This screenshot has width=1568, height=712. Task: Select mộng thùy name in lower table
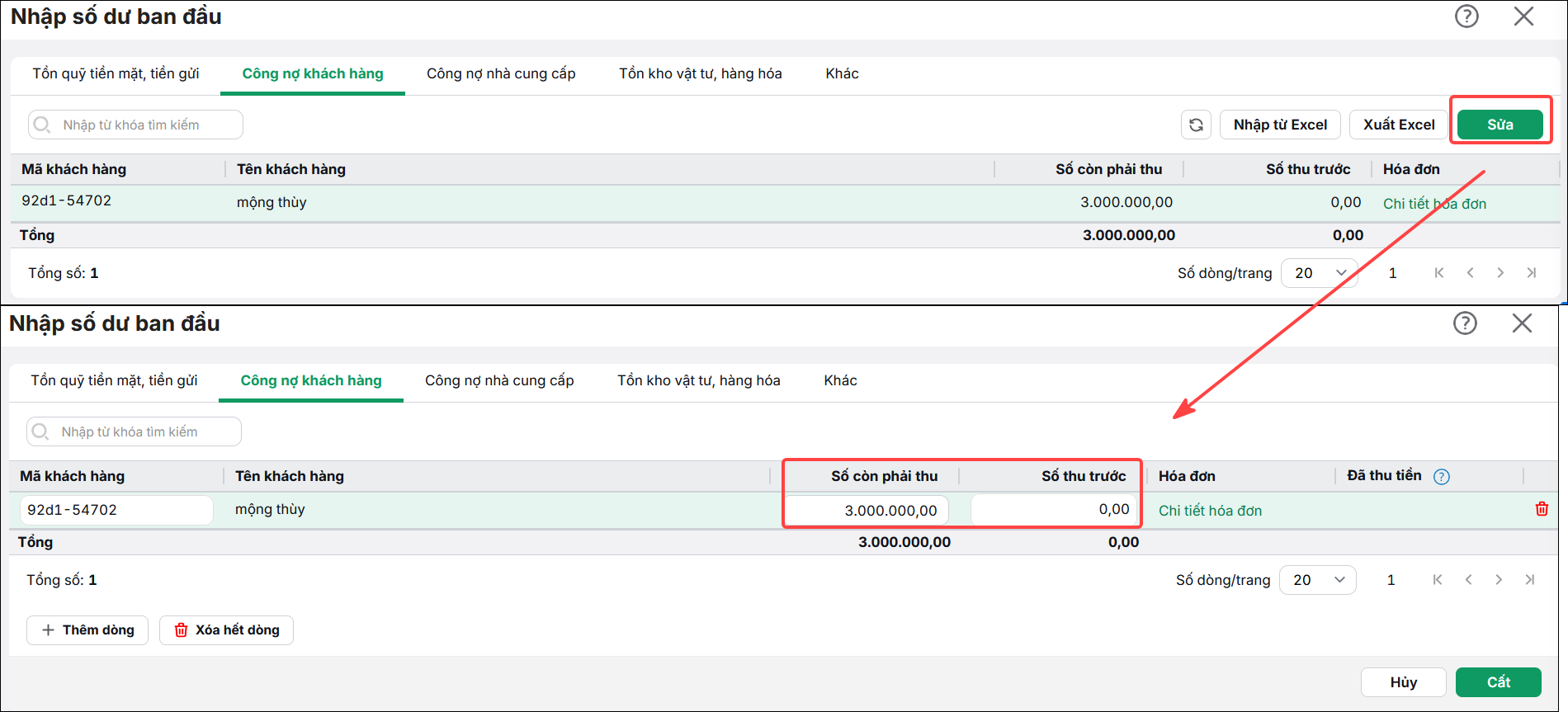point(270,509)
